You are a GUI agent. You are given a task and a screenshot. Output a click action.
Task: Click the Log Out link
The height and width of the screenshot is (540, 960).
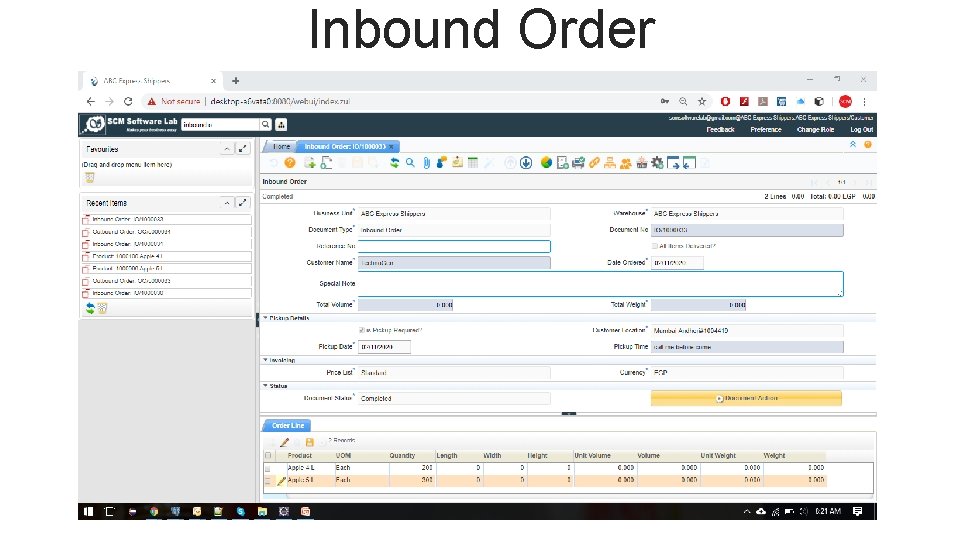861,130
